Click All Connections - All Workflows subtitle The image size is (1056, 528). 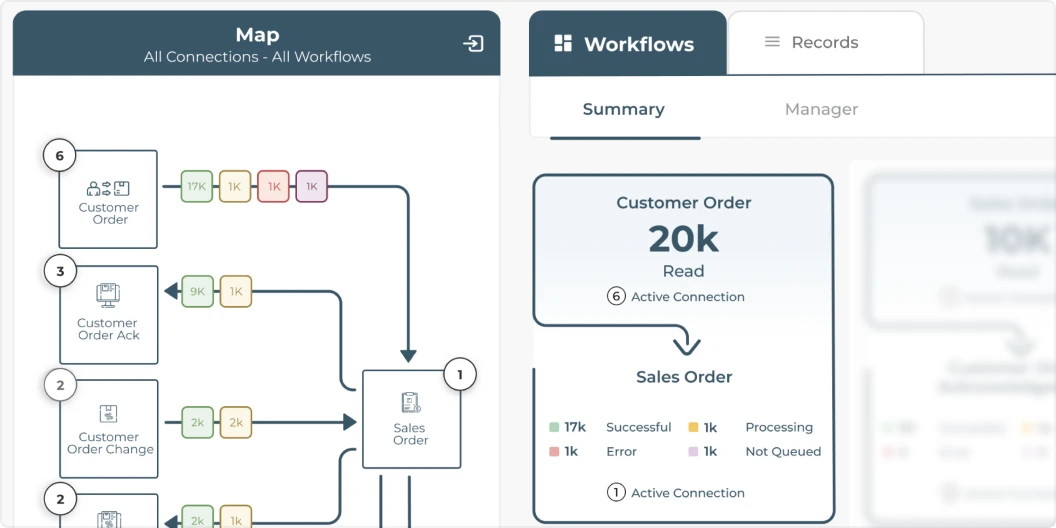tap(257, 57)
